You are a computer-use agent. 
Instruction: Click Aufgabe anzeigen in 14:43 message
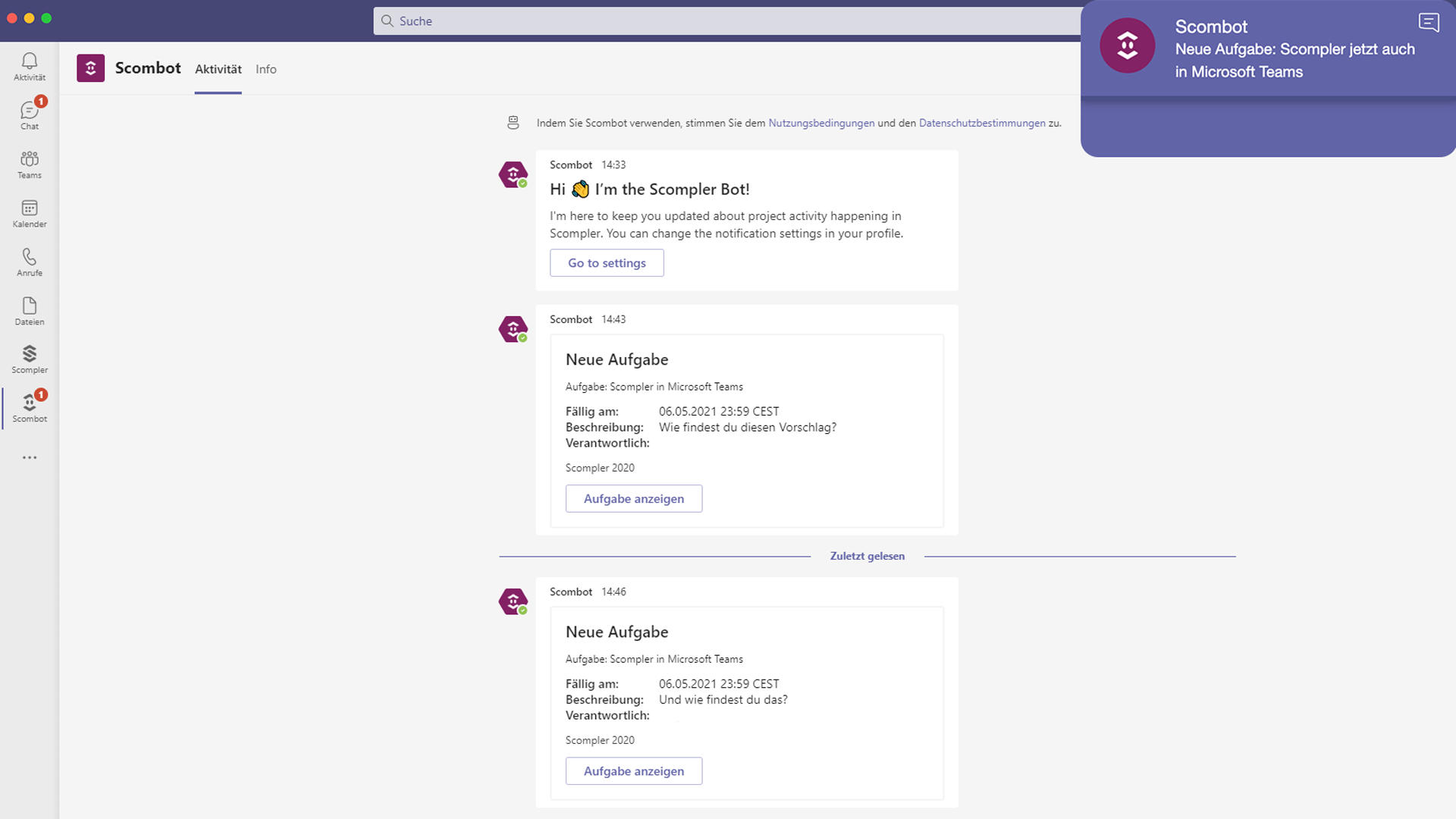633,499
